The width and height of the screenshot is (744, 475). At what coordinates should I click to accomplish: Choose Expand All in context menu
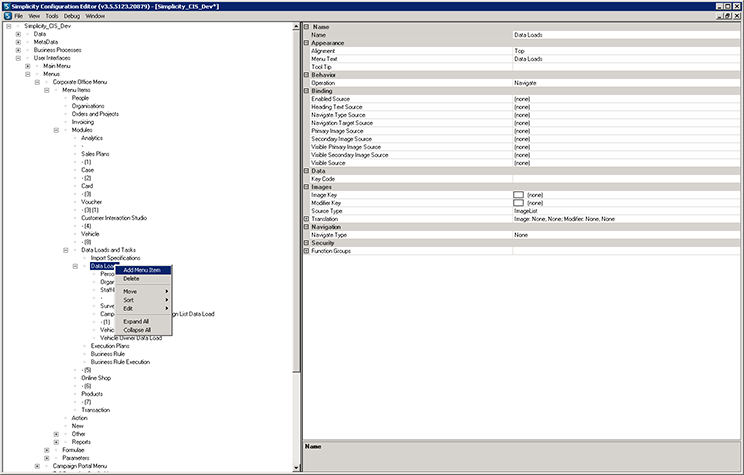(143, 321)
